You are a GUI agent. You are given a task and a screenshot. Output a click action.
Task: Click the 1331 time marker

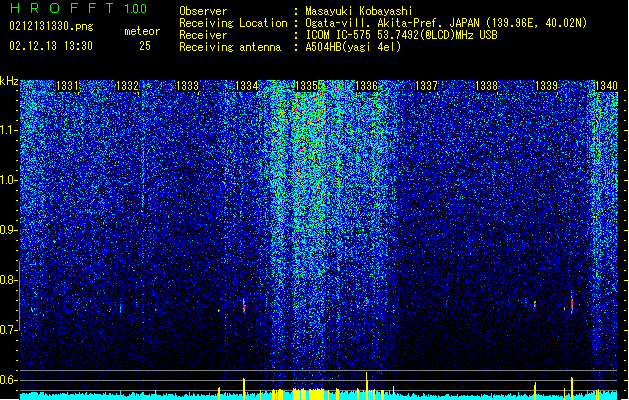click(67, 86)
